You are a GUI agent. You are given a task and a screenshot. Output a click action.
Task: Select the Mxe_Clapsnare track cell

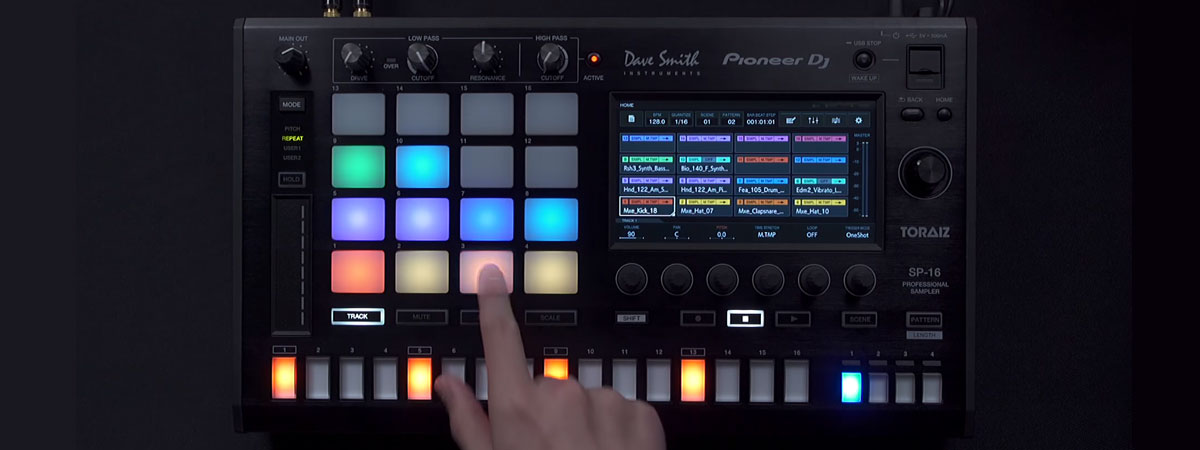click(762, 207)
